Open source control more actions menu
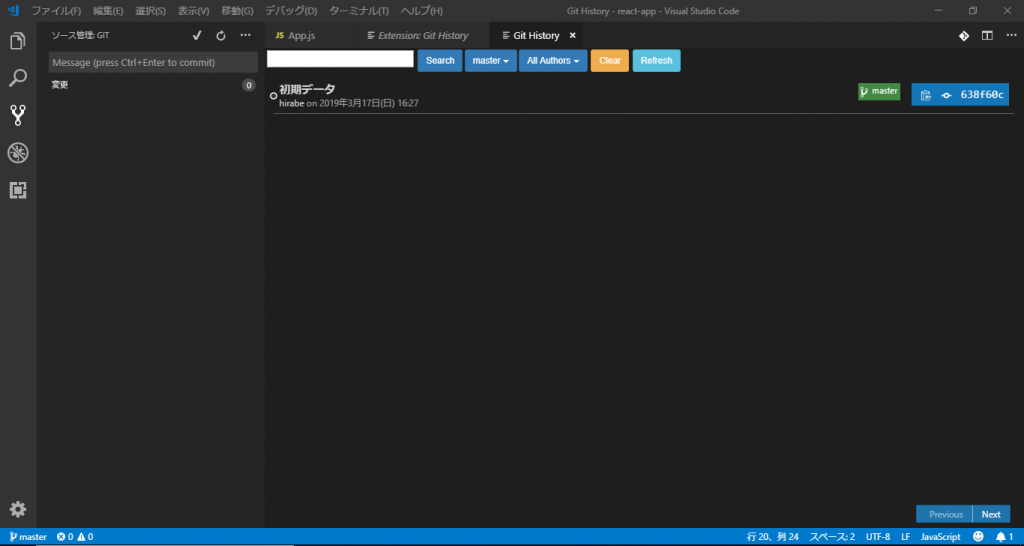Image resolution: width=1024 pixels, height=546 pixels. [x=245, y=35]
